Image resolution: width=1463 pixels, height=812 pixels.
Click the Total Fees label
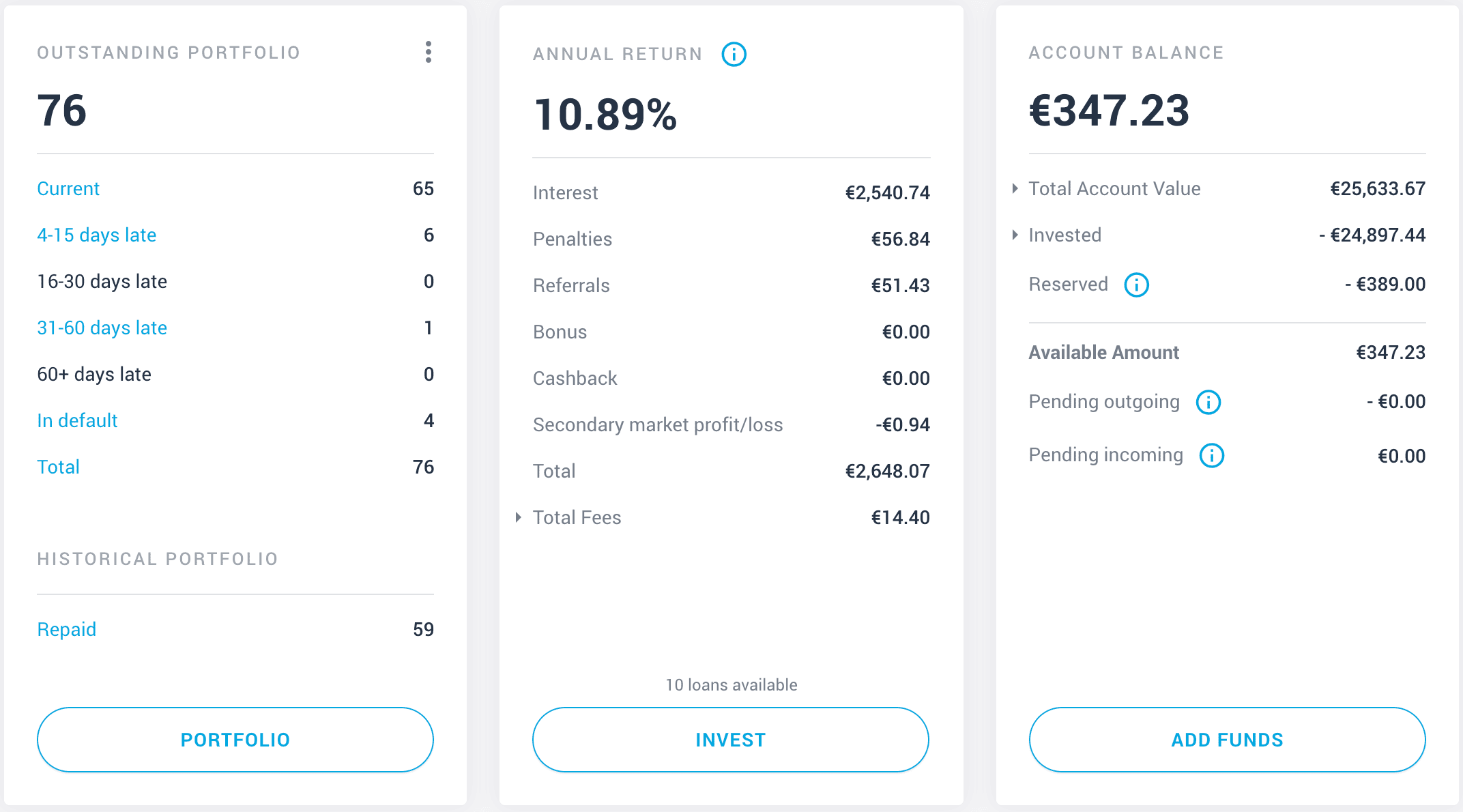click(577, 517)
